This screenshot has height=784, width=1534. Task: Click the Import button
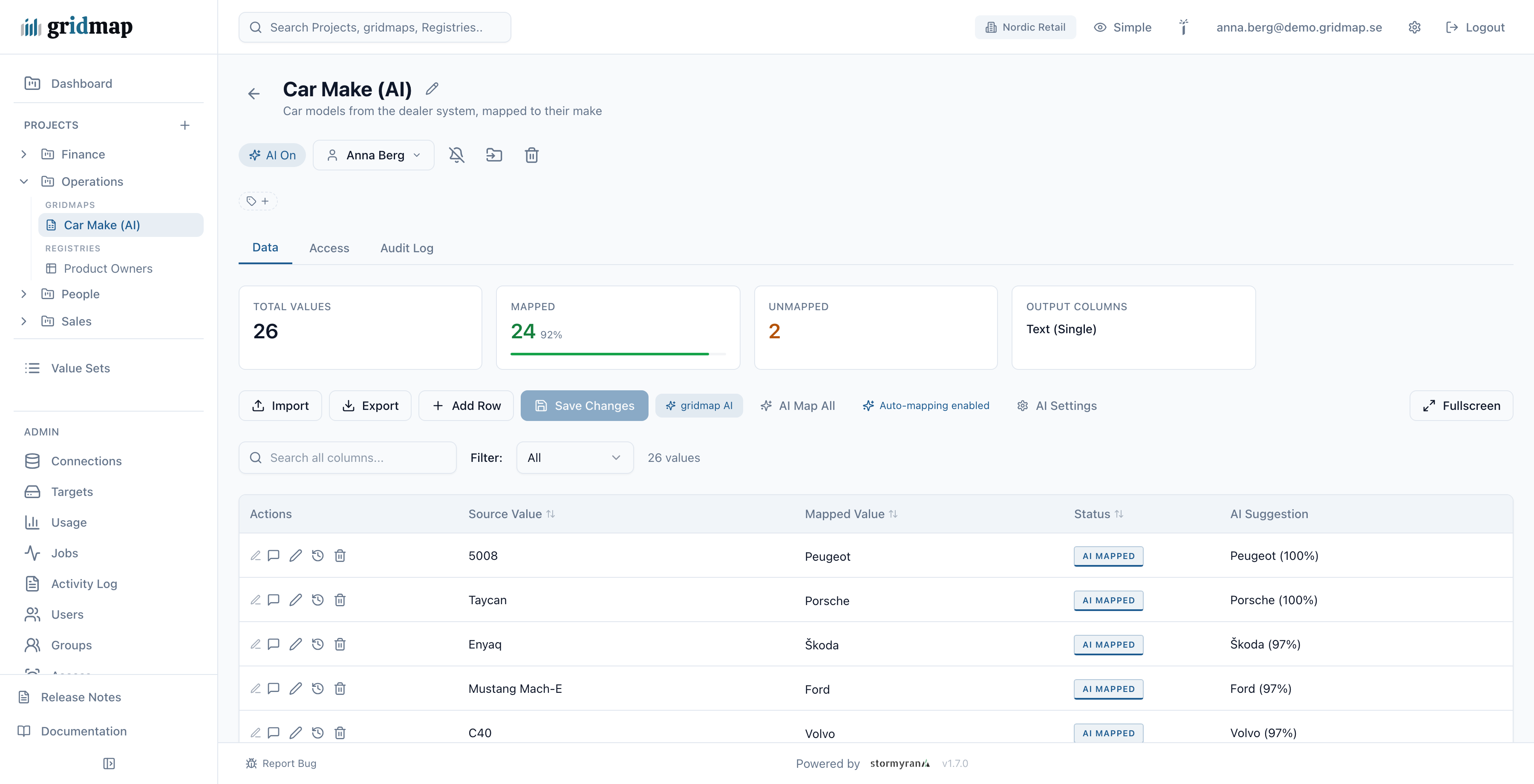(x=280, y=405)
